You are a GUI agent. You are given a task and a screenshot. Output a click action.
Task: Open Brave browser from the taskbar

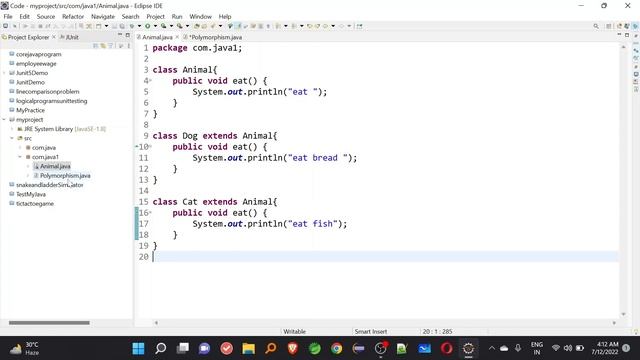point(293,348)
